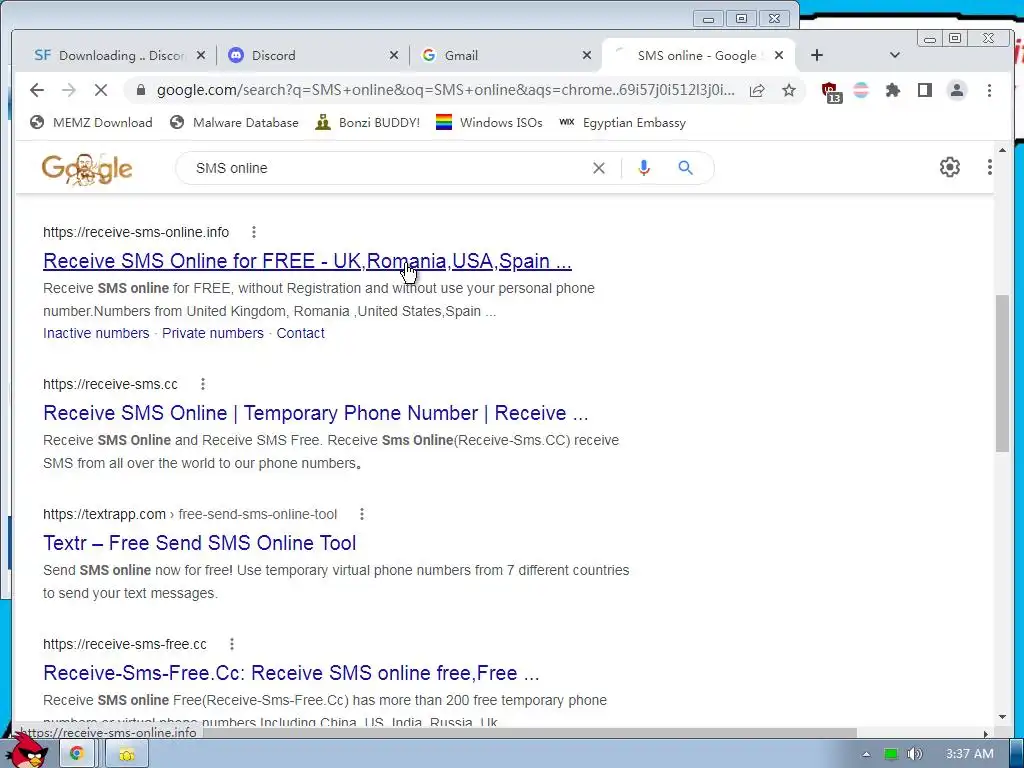Click the forward navigation arrow
The width and height of the screenshot is (1024, 768).
pyautogui.click(x=69, y=90)
